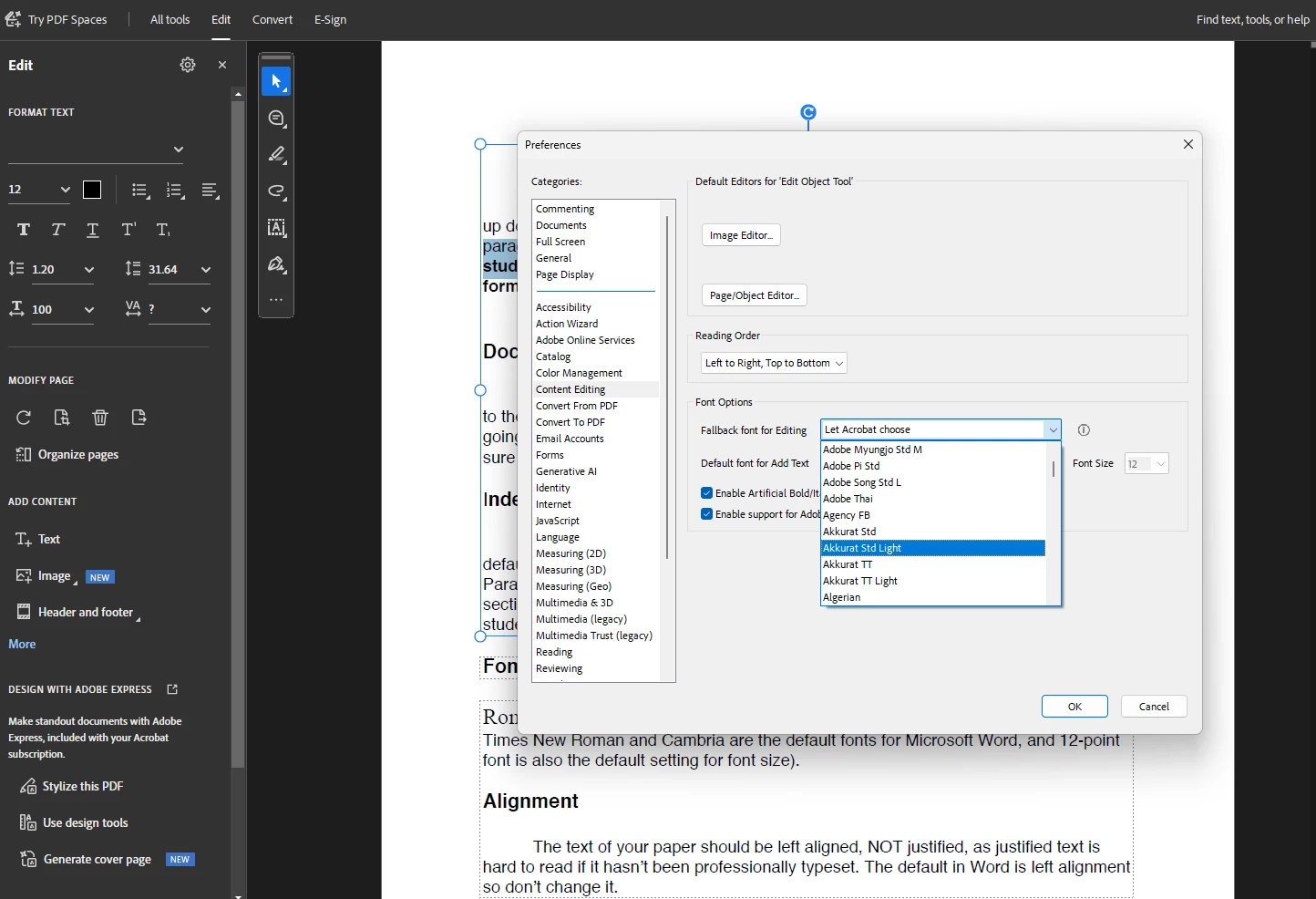Screen dimensions: 1316x899
Task: Click the Image Editor button
Action: pos(741,235)
